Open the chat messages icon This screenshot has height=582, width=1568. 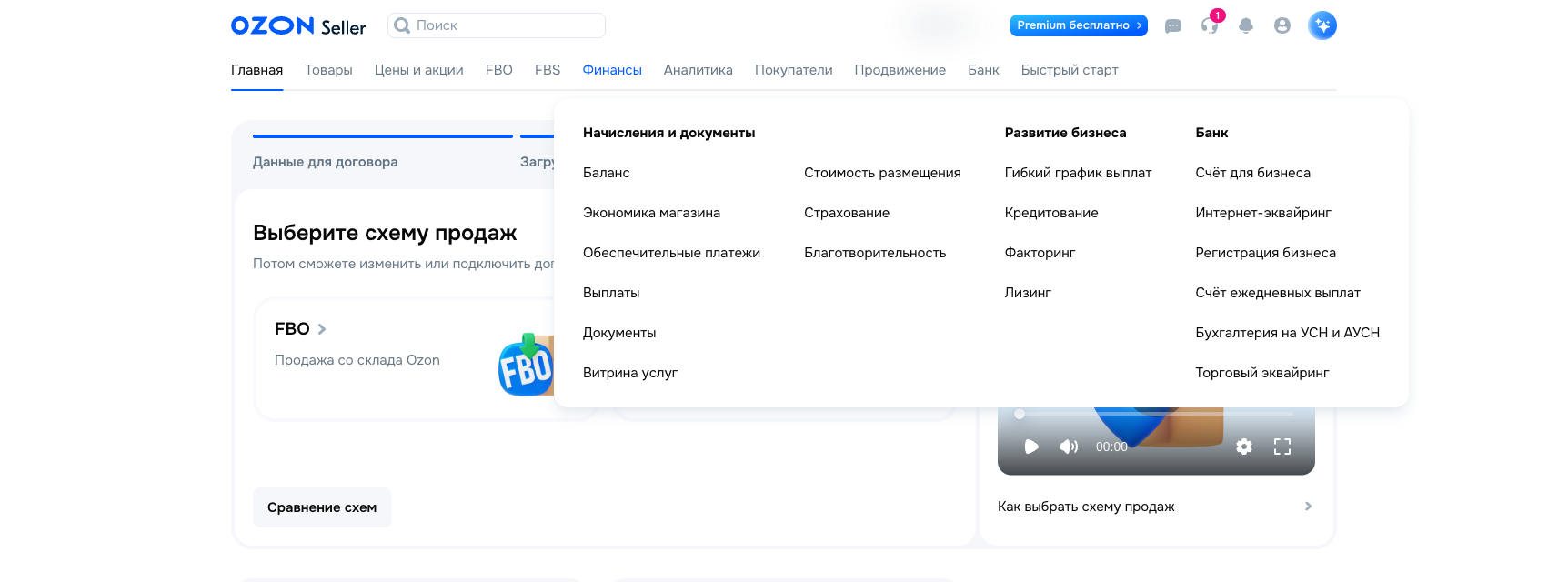tap(1173, 26)
